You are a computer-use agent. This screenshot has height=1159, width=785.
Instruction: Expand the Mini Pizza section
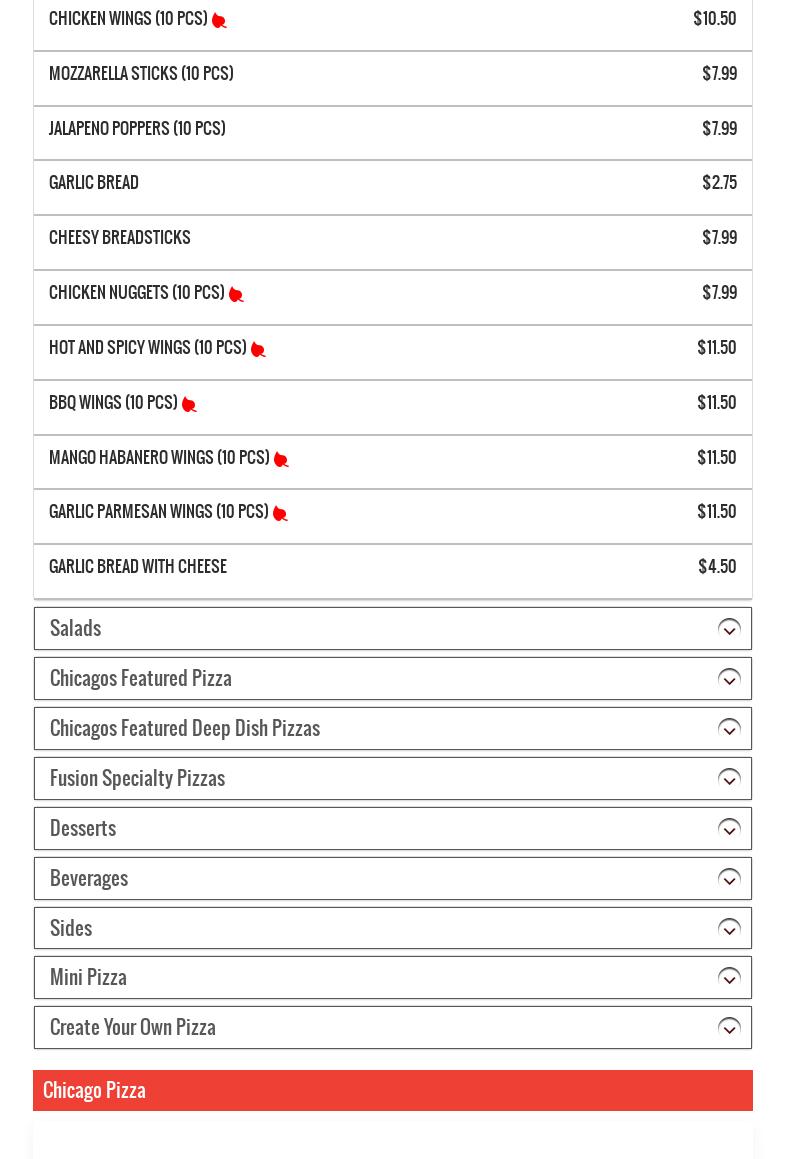pyautogui.click(x=392, y=978)
